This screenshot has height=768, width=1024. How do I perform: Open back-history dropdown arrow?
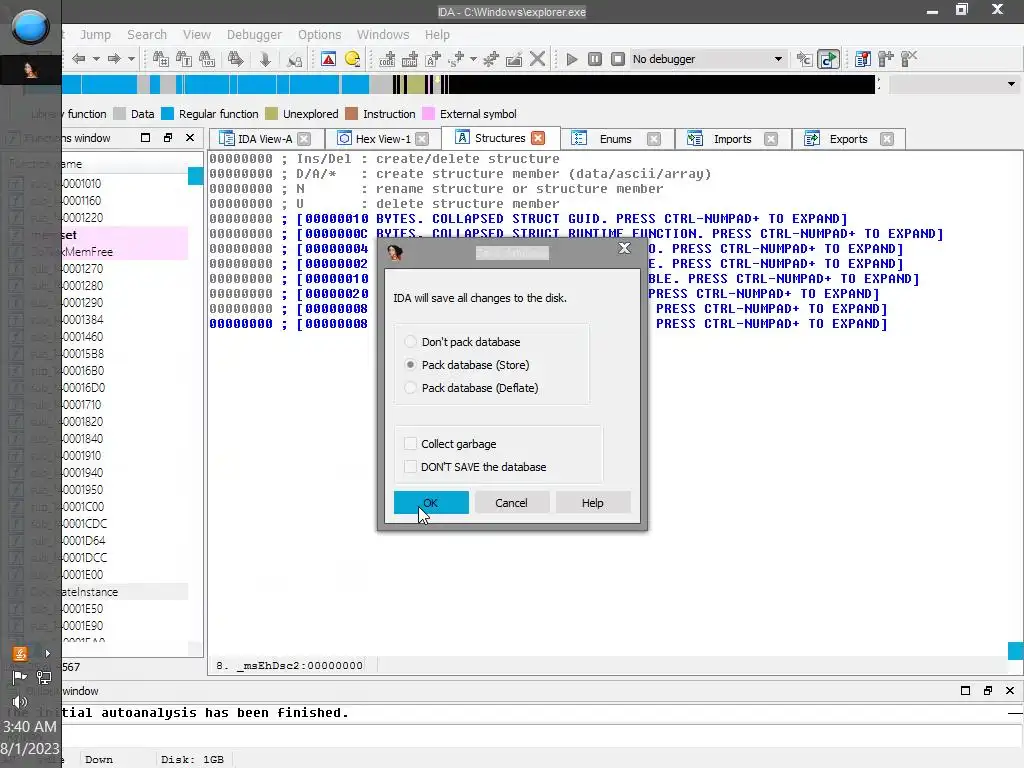click(x=96, y=59)
